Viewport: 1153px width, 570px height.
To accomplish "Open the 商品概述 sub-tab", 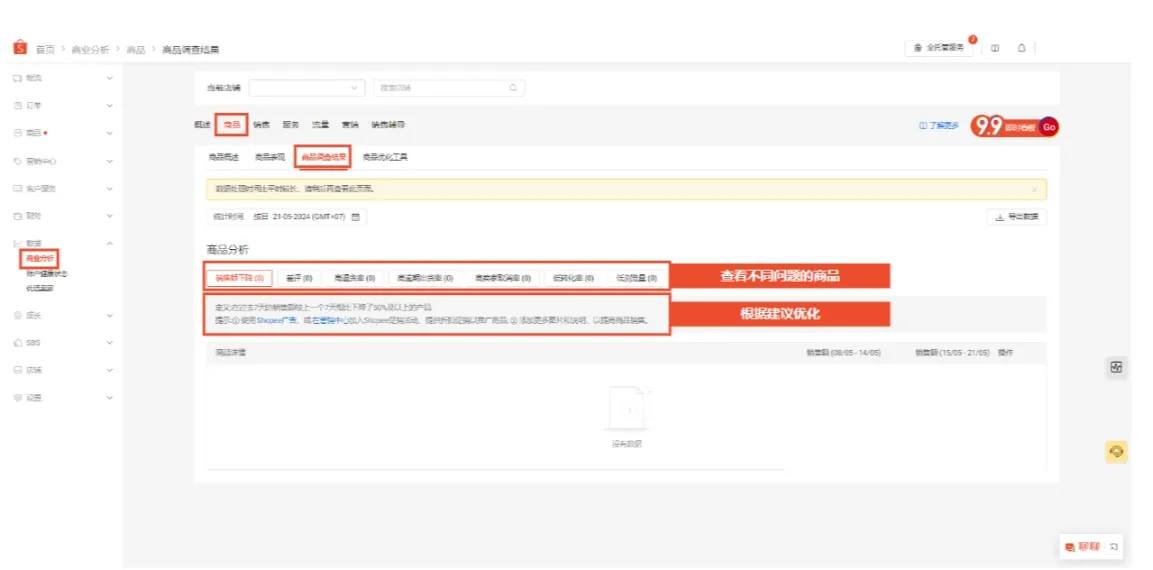I will click(x=224, y=157).
